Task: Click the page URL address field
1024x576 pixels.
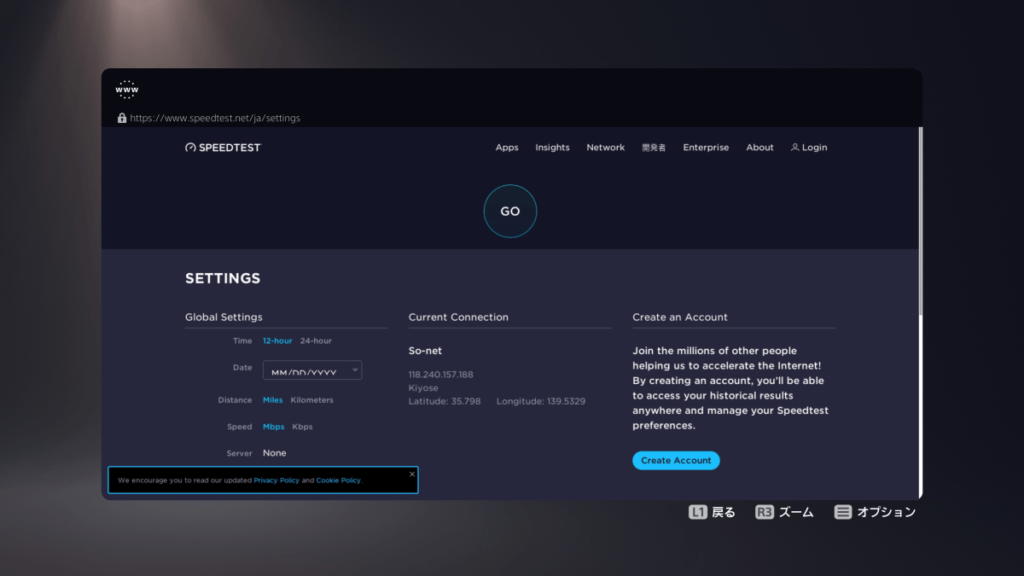Action: coord(215,118)
